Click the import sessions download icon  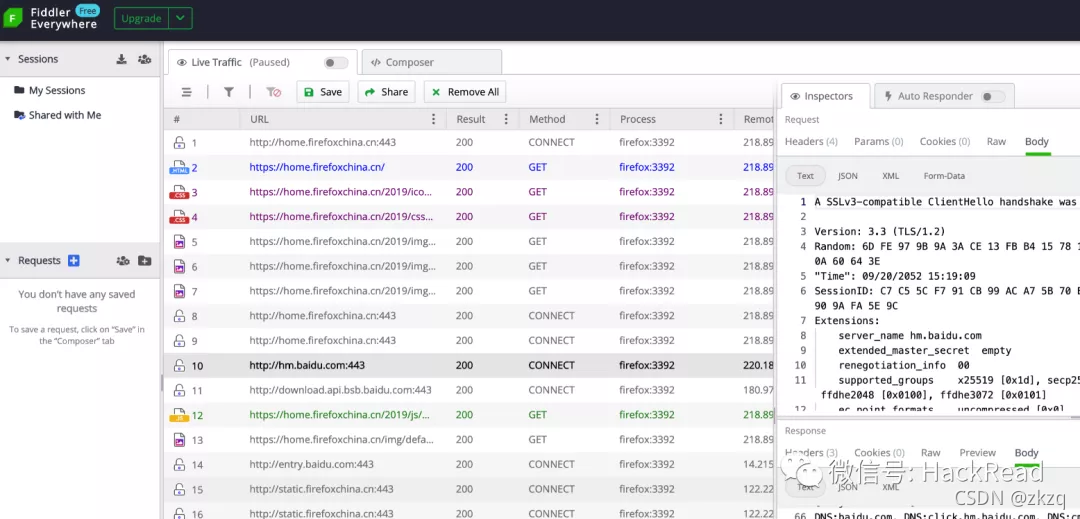pyautogui.click(x=121, y=59)
